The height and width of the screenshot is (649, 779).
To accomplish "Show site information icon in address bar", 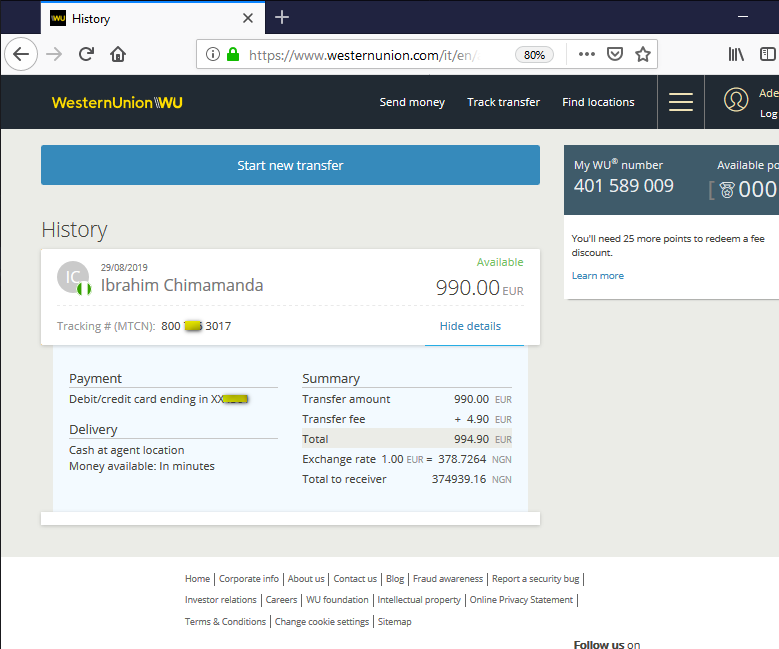I will click(213, 54).
